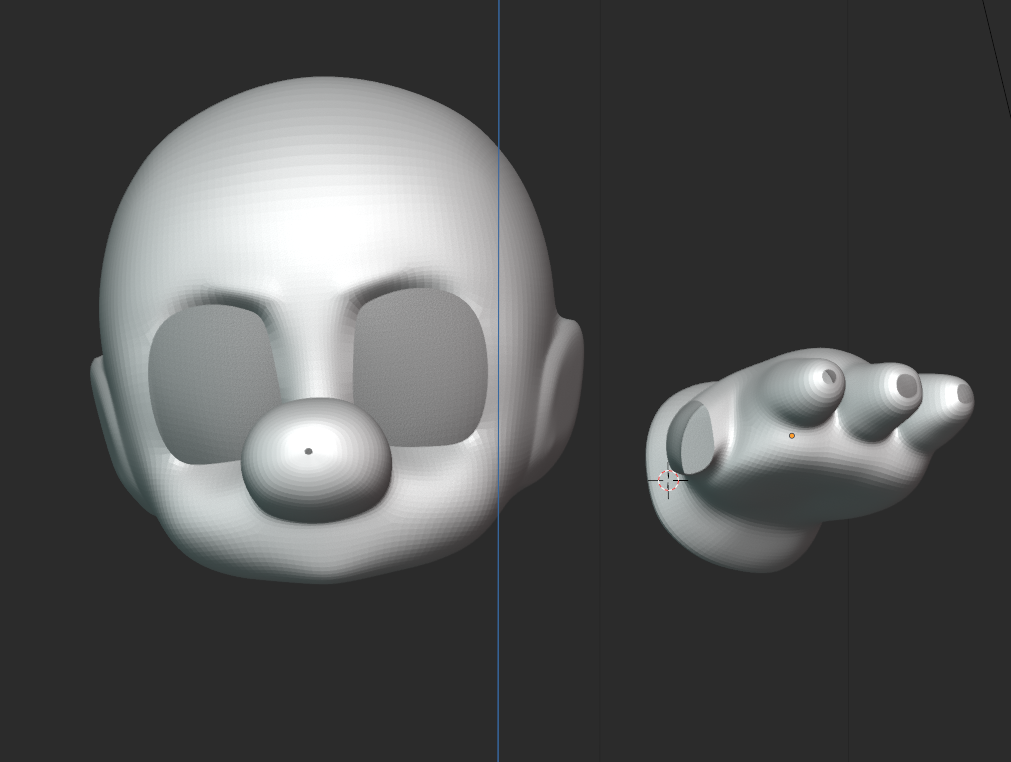Select the head's right eye socket

pos(420,368)
